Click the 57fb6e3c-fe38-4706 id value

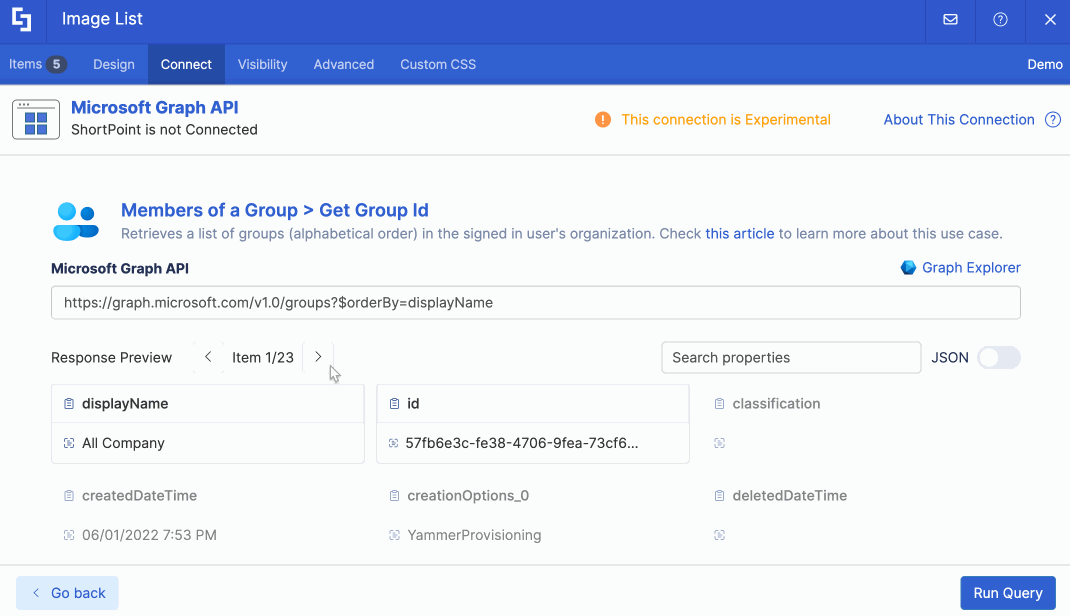coord(522,443)
